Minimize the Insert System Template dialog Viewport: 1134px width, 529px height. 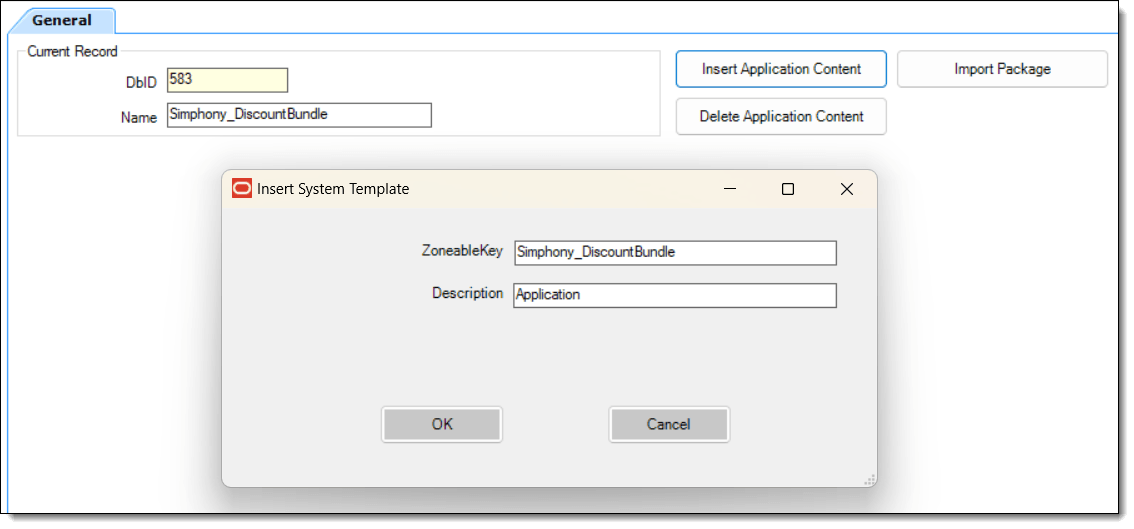click(x=730, y=189)
